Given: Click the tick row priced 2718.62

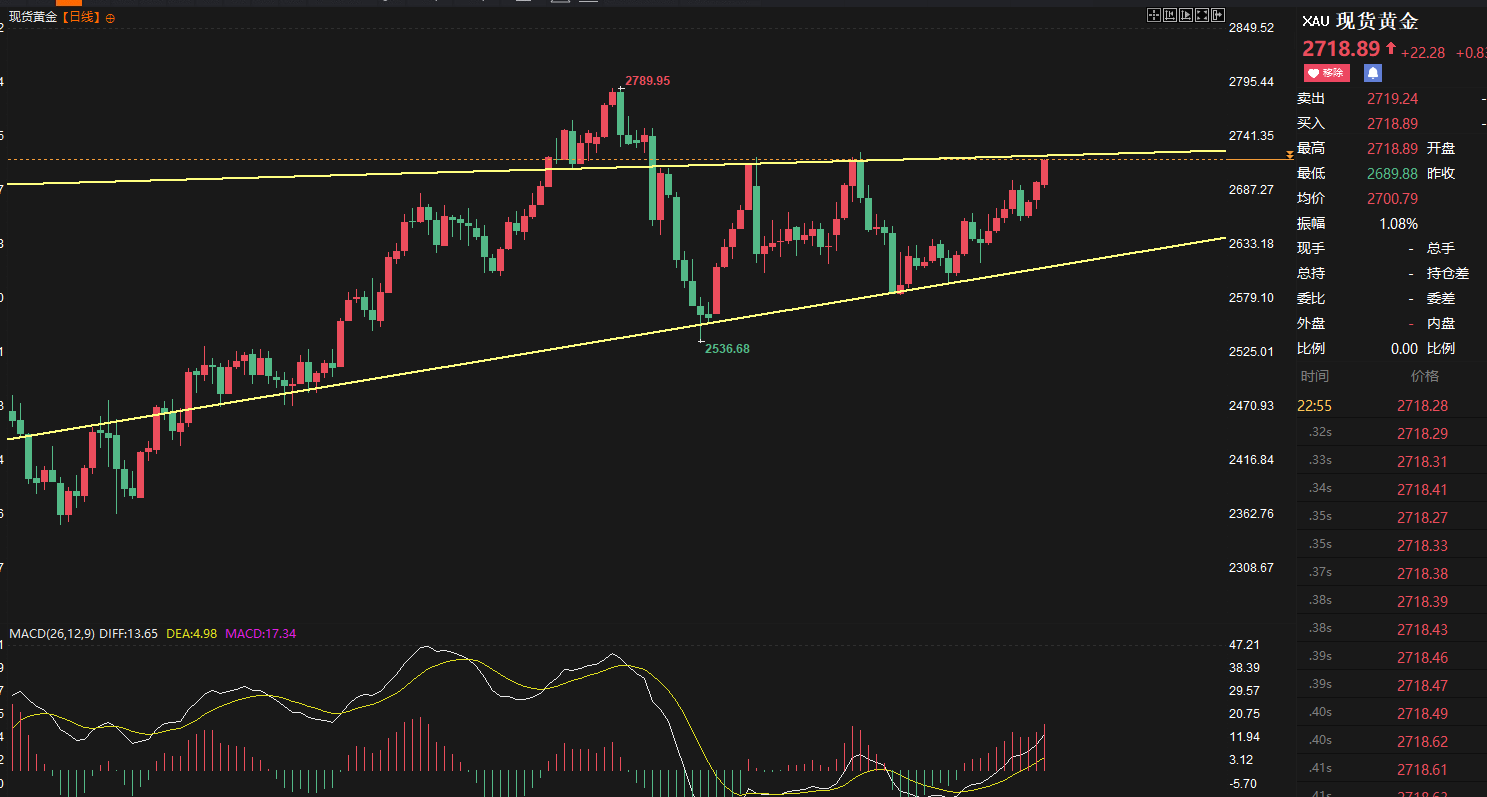Looking at the screenshot, I should (x=1392, y=742).
